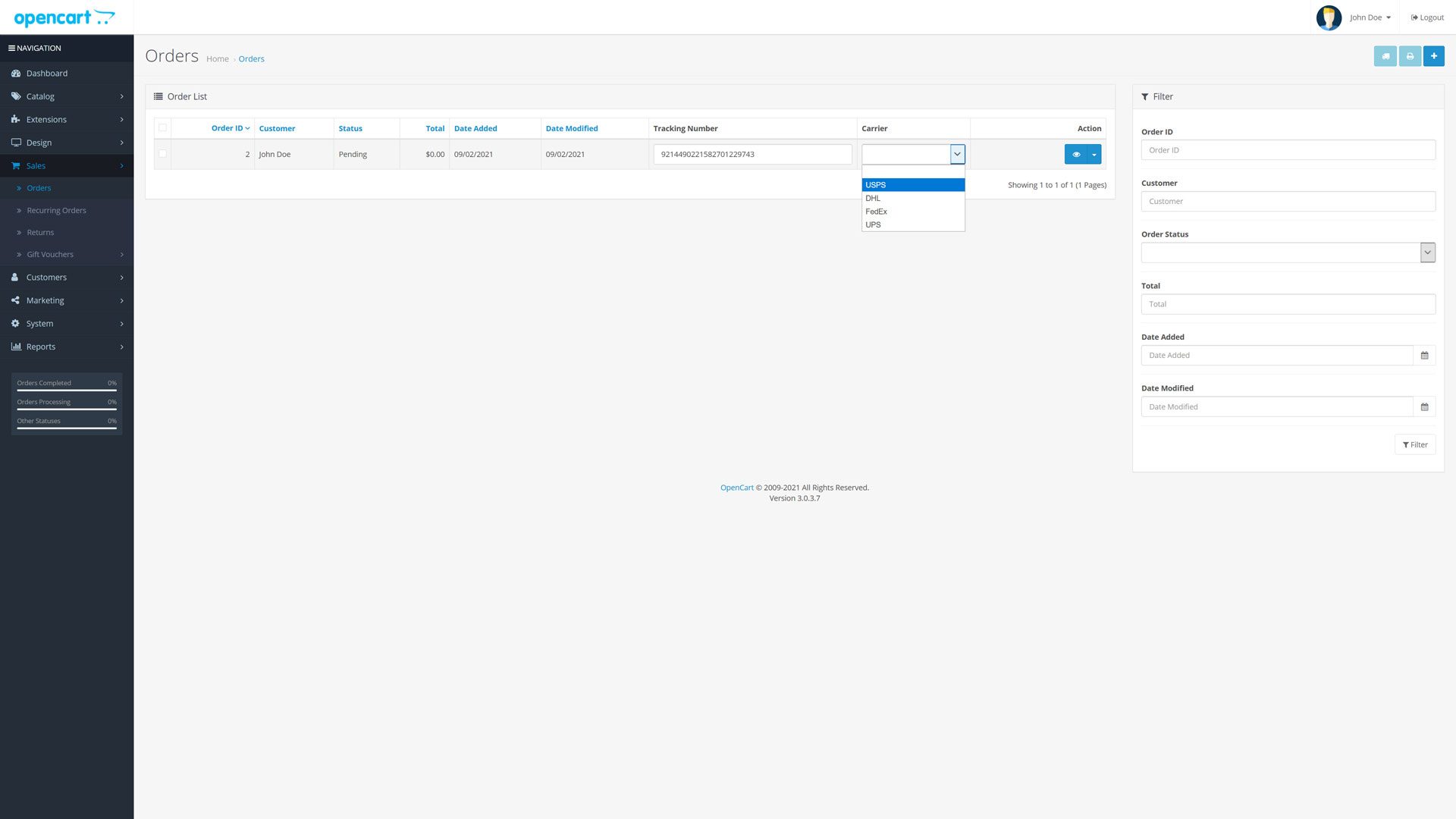Image resolution: width=1456 pixels, height=819 pixels.
Task: Click the System gear icon in sidebar
Action: click(16, 323)
